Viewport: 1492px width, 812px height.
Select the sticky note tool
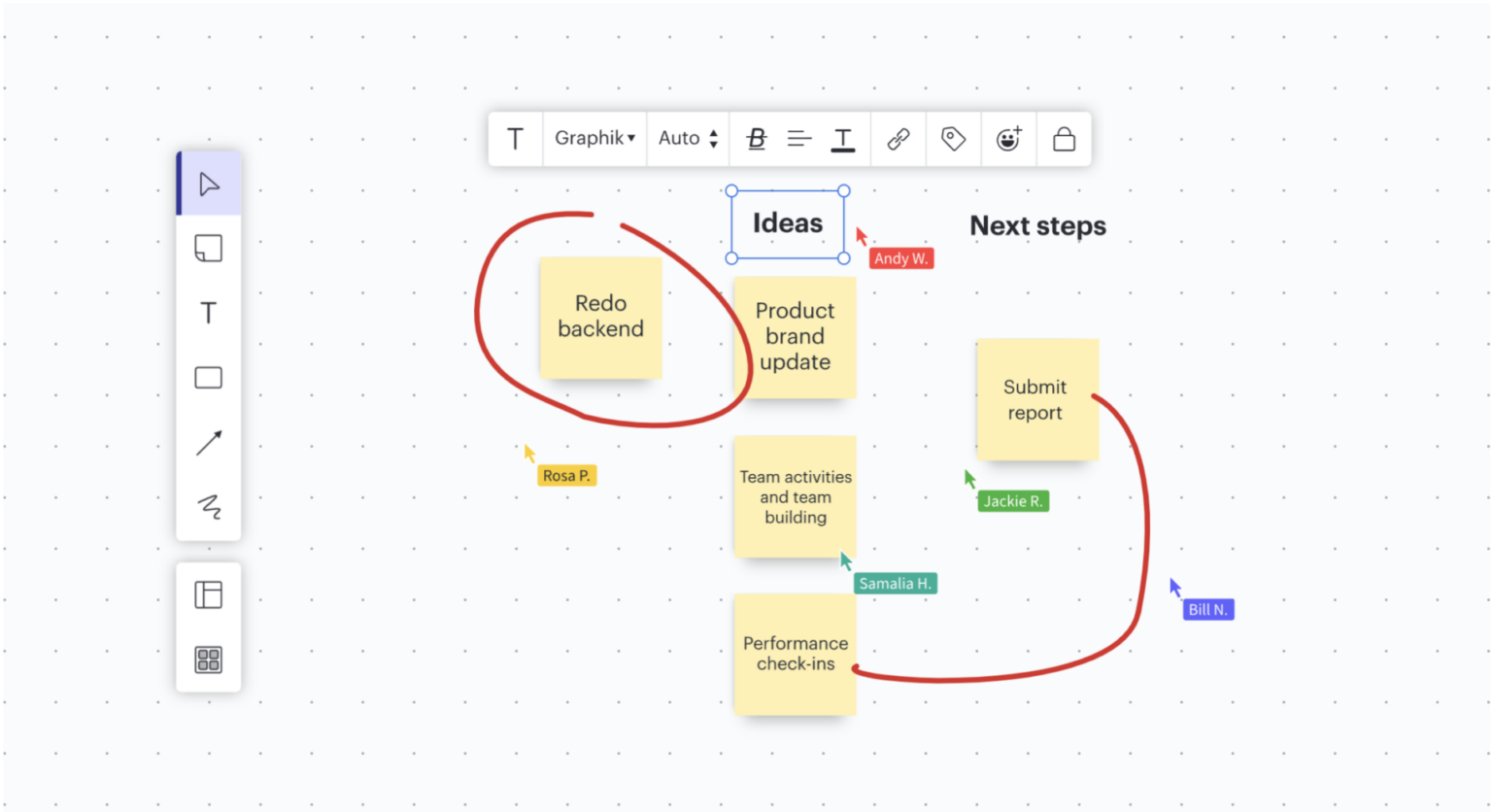(208, 248)
